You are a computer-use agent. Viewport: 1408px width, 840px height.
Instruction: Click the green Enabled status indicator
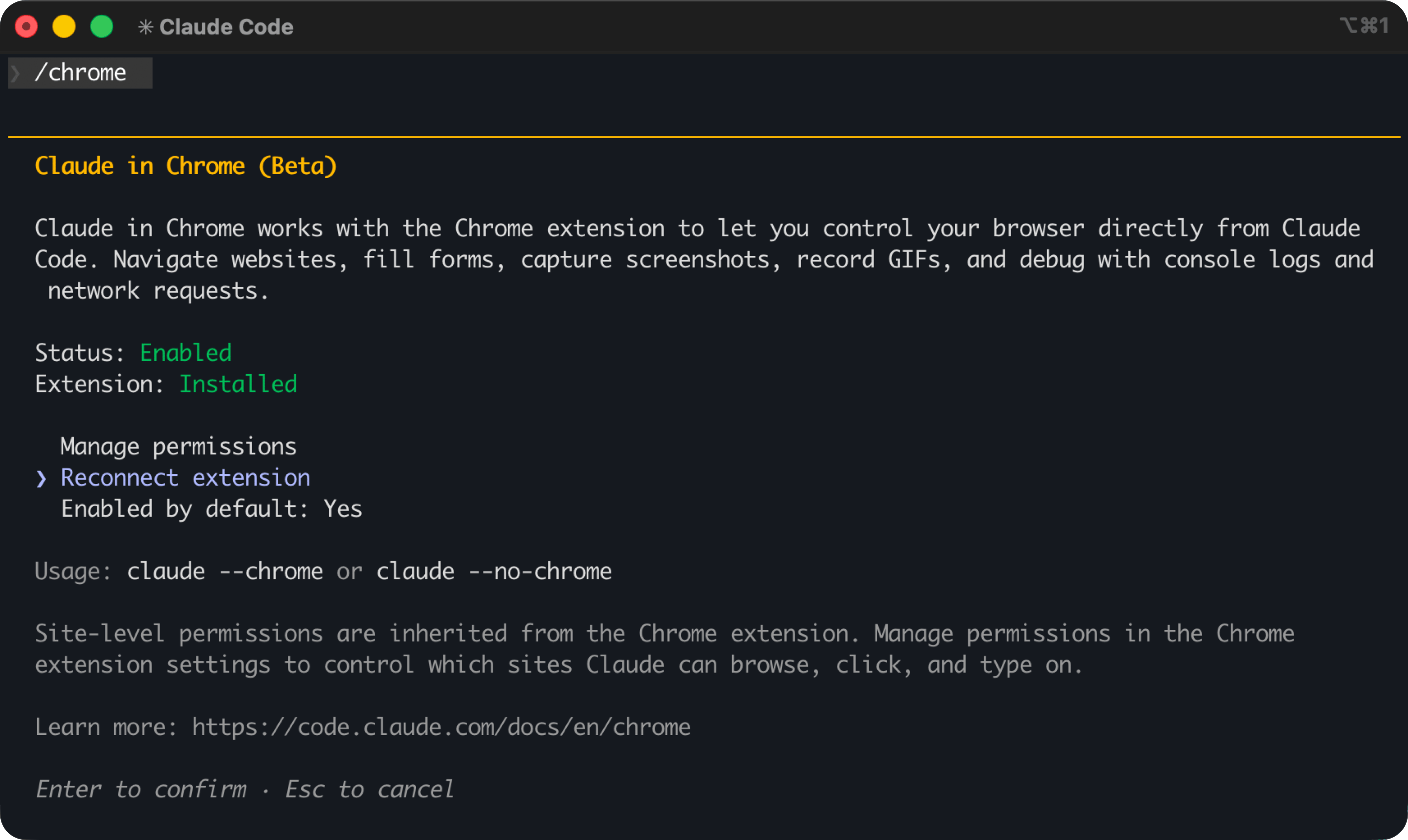click(x=186, y=352)
